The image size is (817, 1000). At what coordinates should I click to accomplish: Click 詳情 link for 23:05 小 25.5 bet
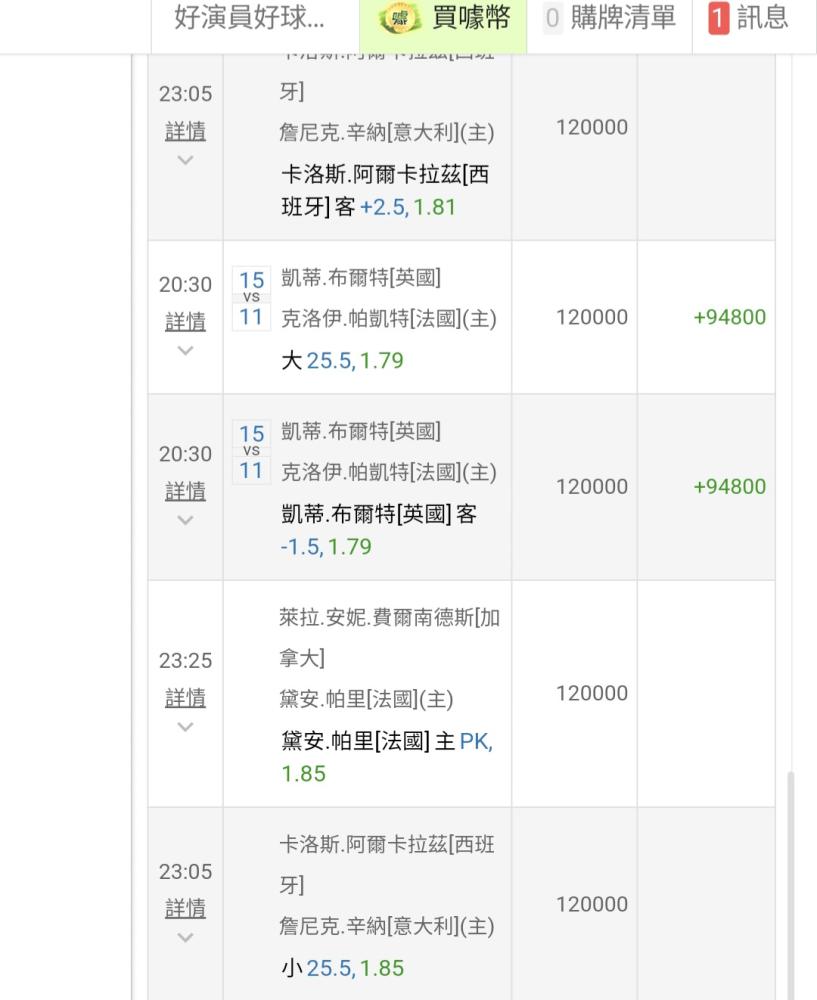click(x=186, y=909)
